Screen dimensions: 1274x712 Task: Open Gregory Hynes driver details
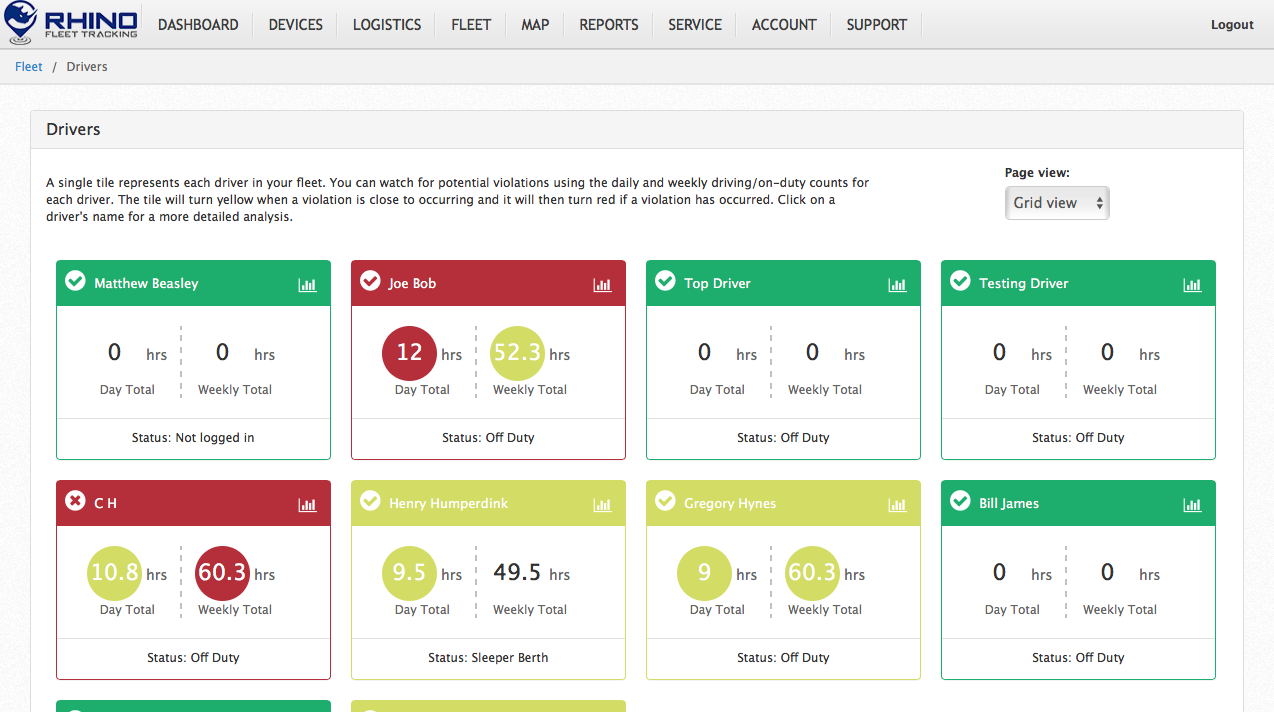(730, 504)
